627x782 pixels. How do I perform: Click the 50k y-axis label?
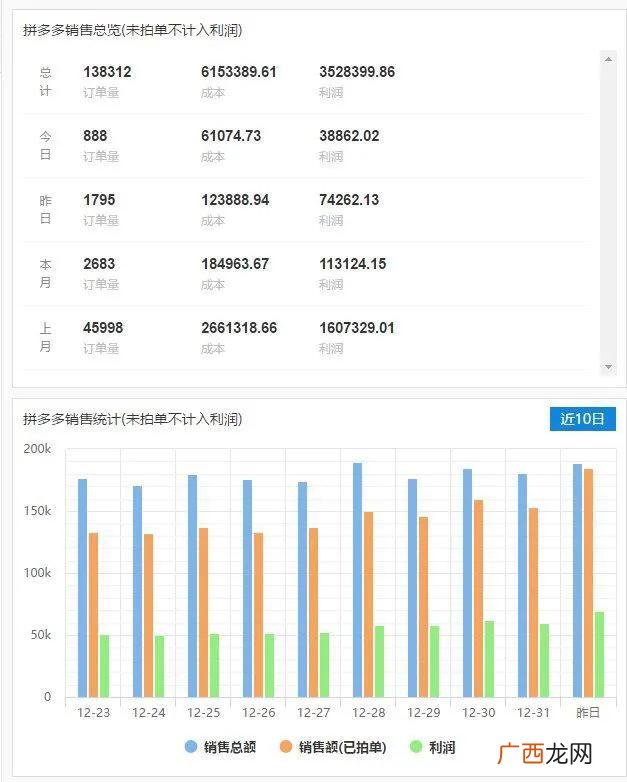click(x=40, y=635)
